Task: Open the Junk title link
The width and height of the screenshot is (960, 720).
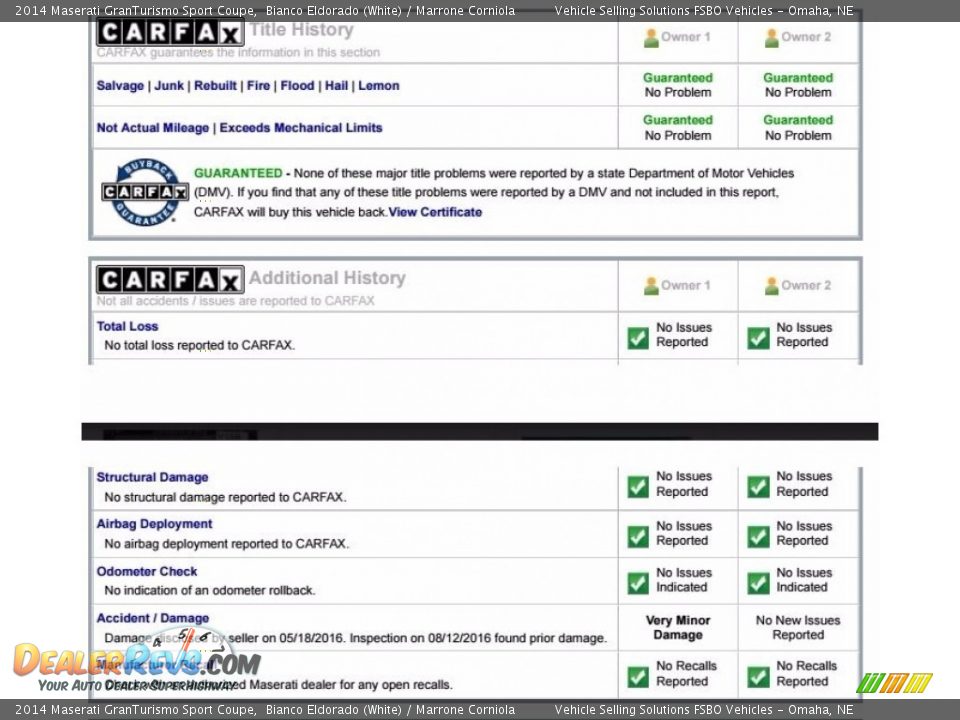Action: pos(169,86)
